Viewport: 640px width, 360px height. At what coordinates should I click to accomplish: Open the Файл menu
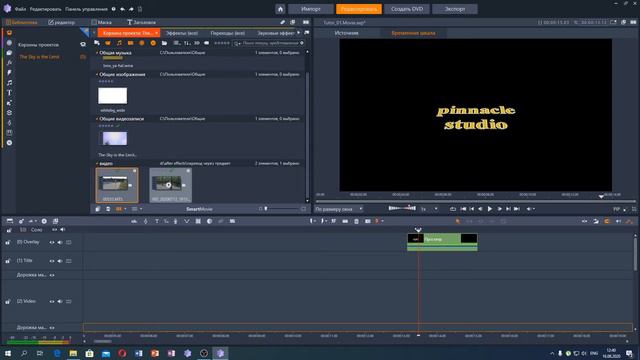pyautogui.click(x=20, y=9)
